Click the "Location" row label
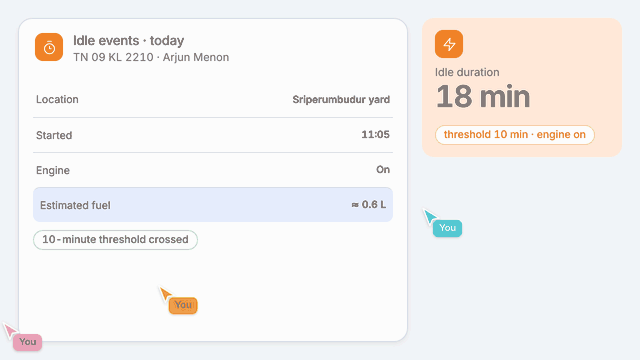Image resolution: width=640 pixels, height=360 pixels. tap(57, 100)
